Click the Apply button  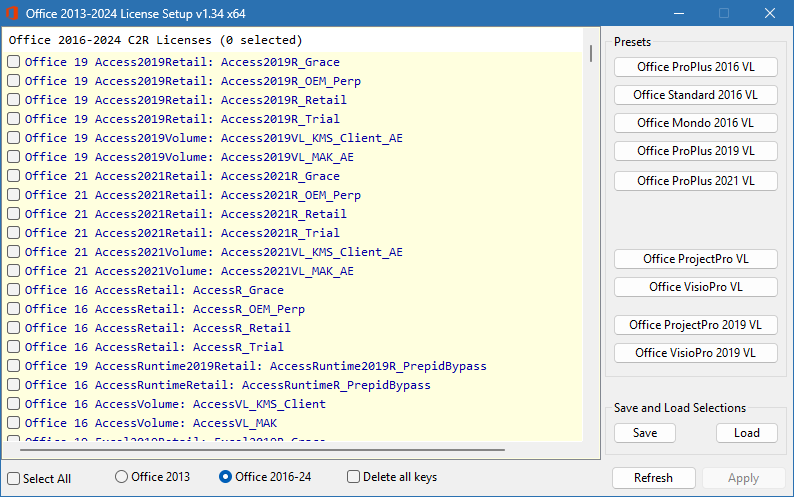[743, 478]
